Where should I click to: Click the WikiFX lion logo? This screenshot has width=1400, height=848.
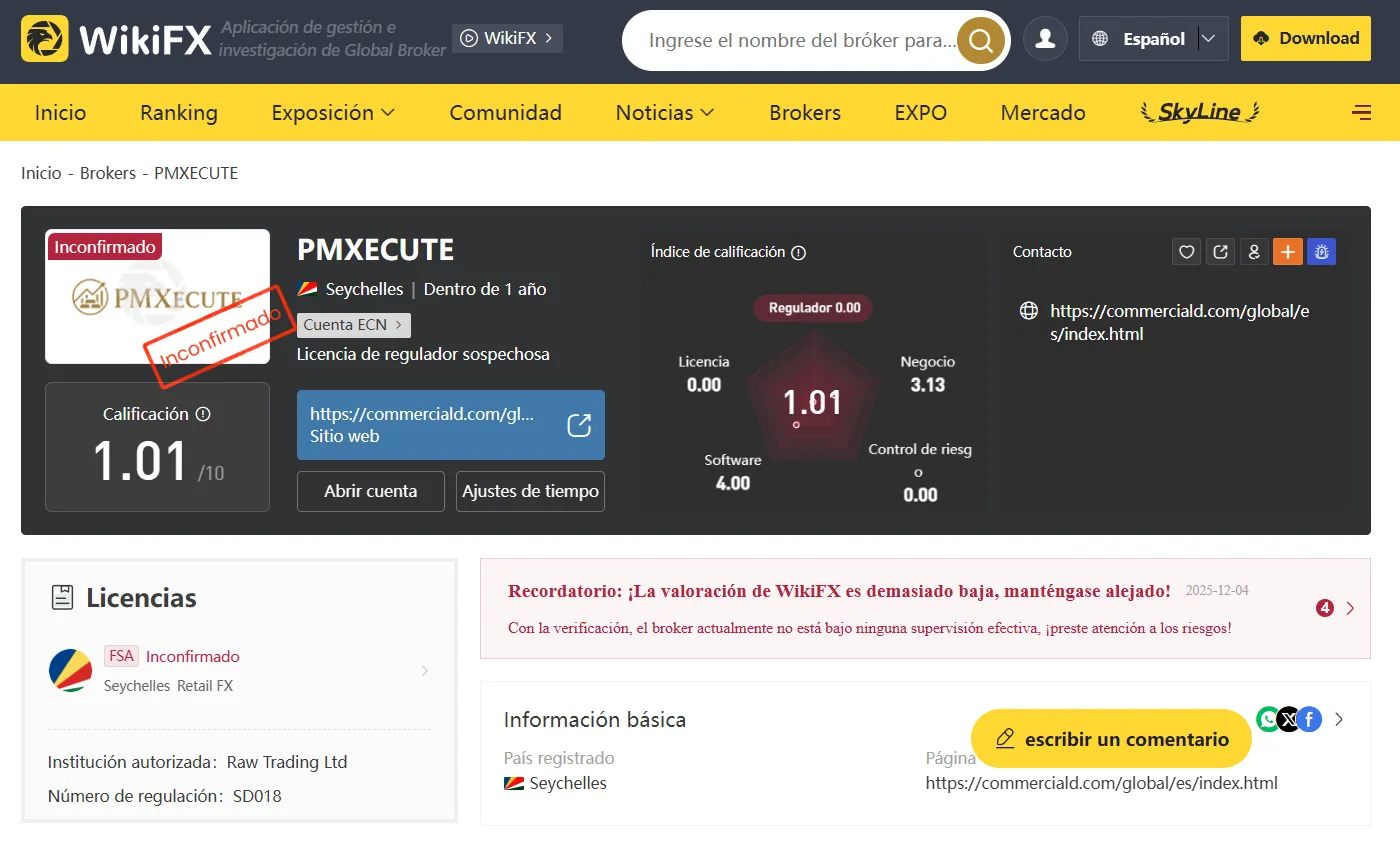click(45, 39)
